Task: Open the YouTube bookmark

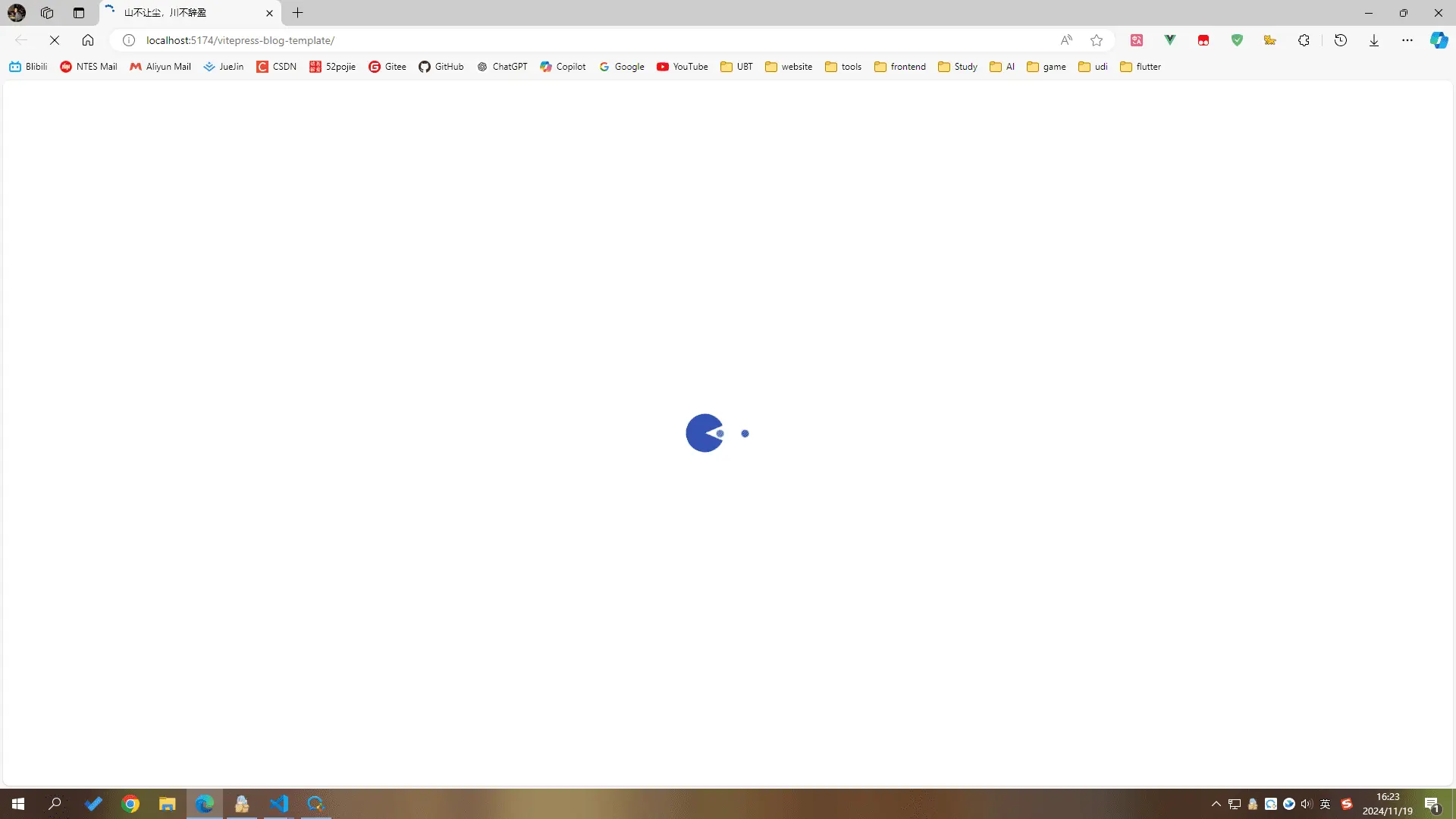Action: coord(682,67)
